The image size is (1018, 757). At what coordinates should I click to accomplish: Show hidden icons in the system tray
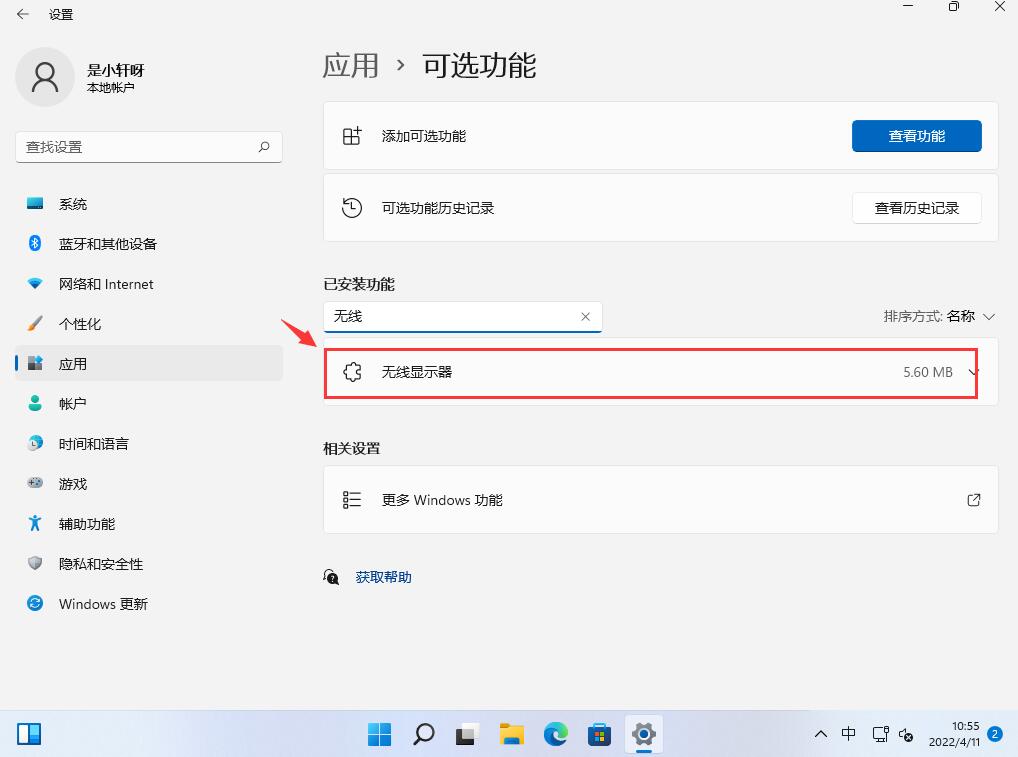pos(820,733)
